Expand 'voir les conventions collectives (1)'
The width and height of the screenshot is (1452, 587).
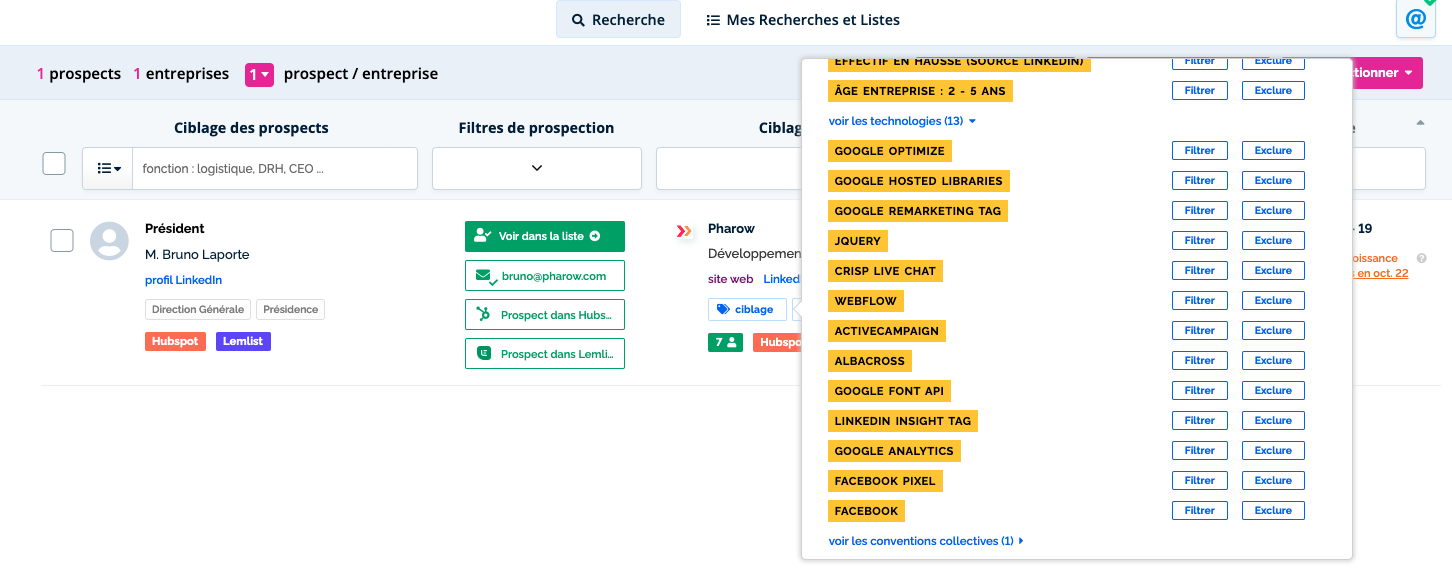[925, 541]
